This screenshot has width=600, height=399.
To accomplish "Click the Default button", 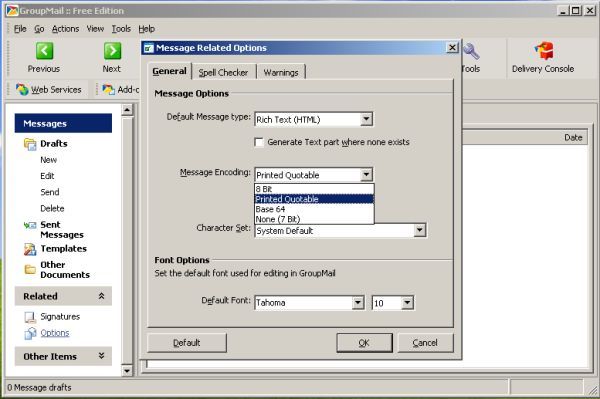I will (x=187, y=343).
